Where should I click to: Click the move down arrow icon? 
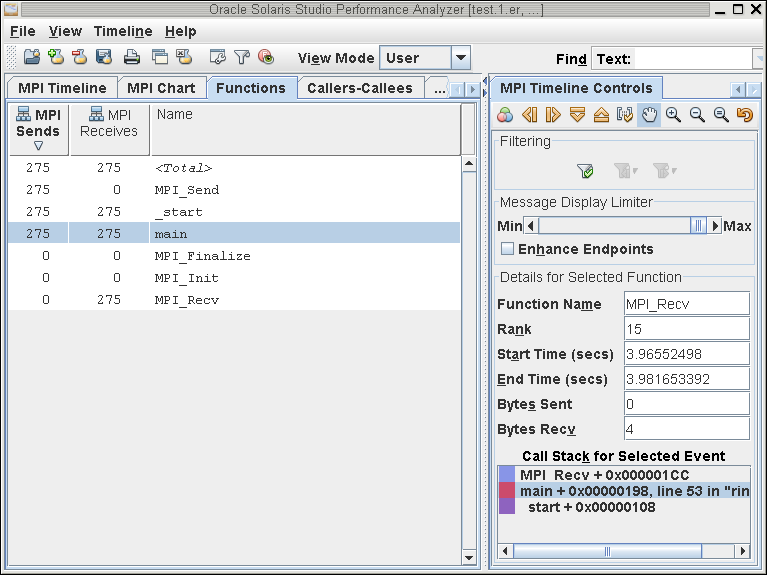pos(577,115)
